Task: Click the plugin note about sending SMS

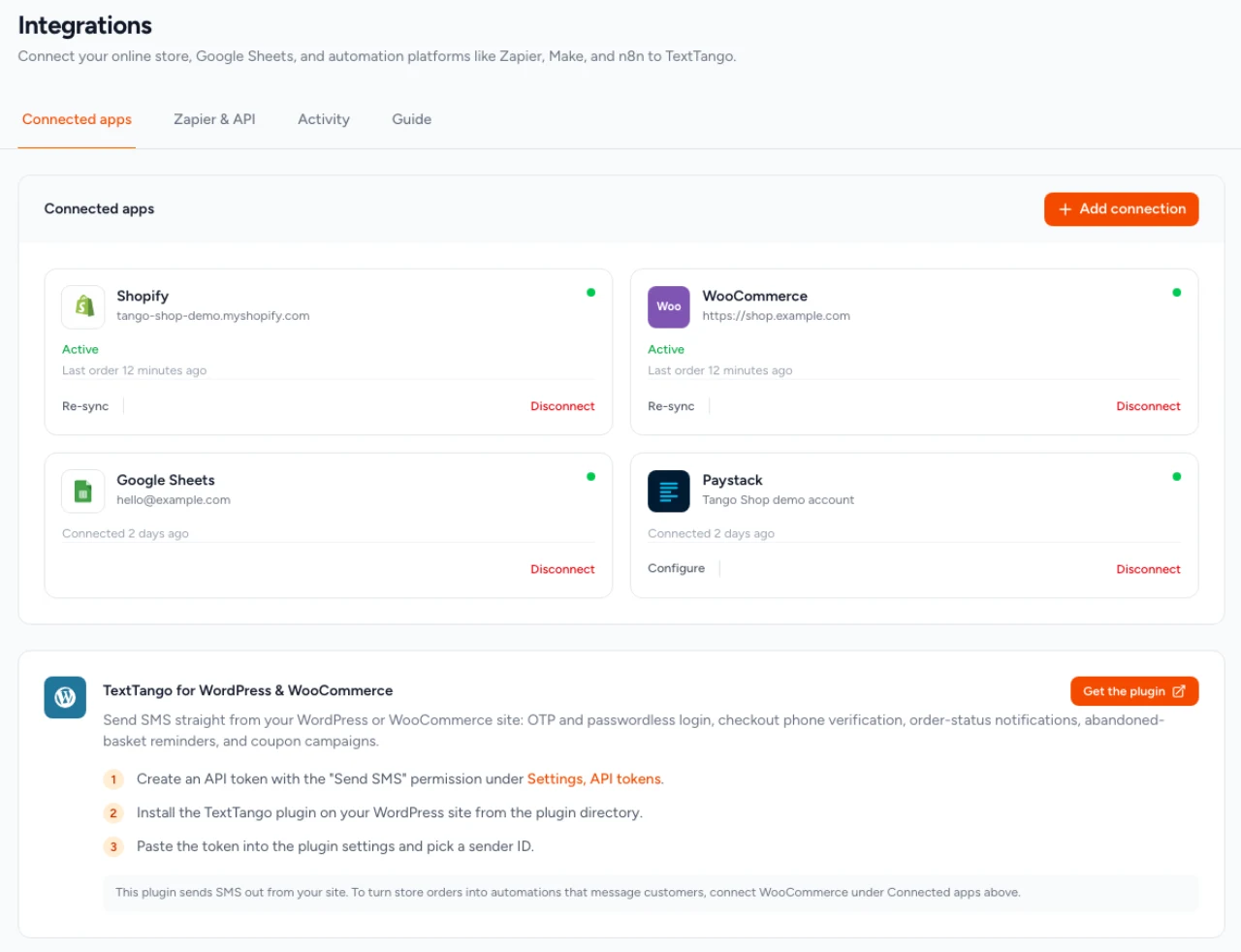Action: [568, 892]
